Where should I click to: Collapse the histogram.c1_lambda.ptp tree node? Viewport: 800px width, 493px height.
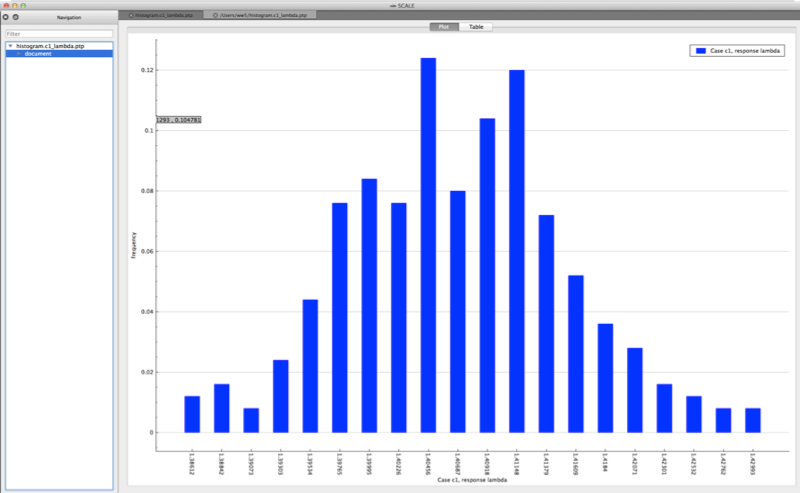(10, 46)
